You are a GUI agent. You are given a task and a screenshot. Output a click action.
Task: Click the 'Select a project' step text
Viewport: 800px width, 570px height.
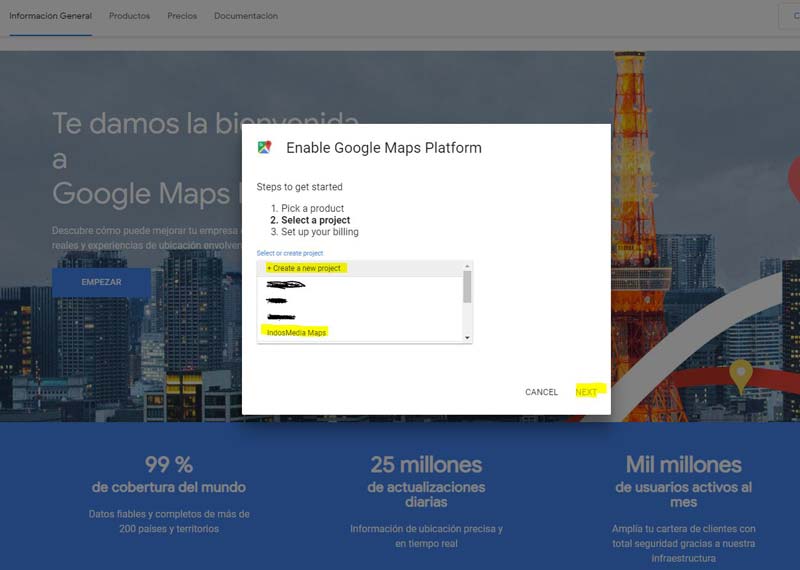pos(315,220)
